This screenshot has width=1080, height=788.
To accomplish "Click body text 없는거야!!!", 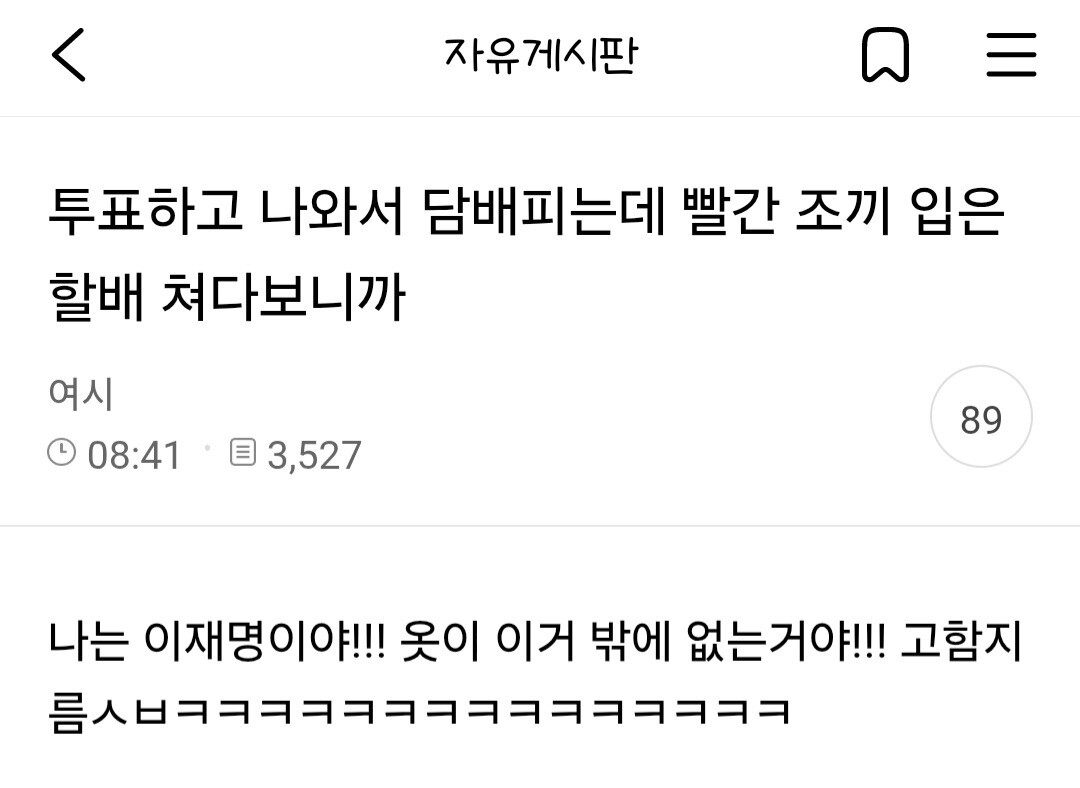I will pos(786,641).
